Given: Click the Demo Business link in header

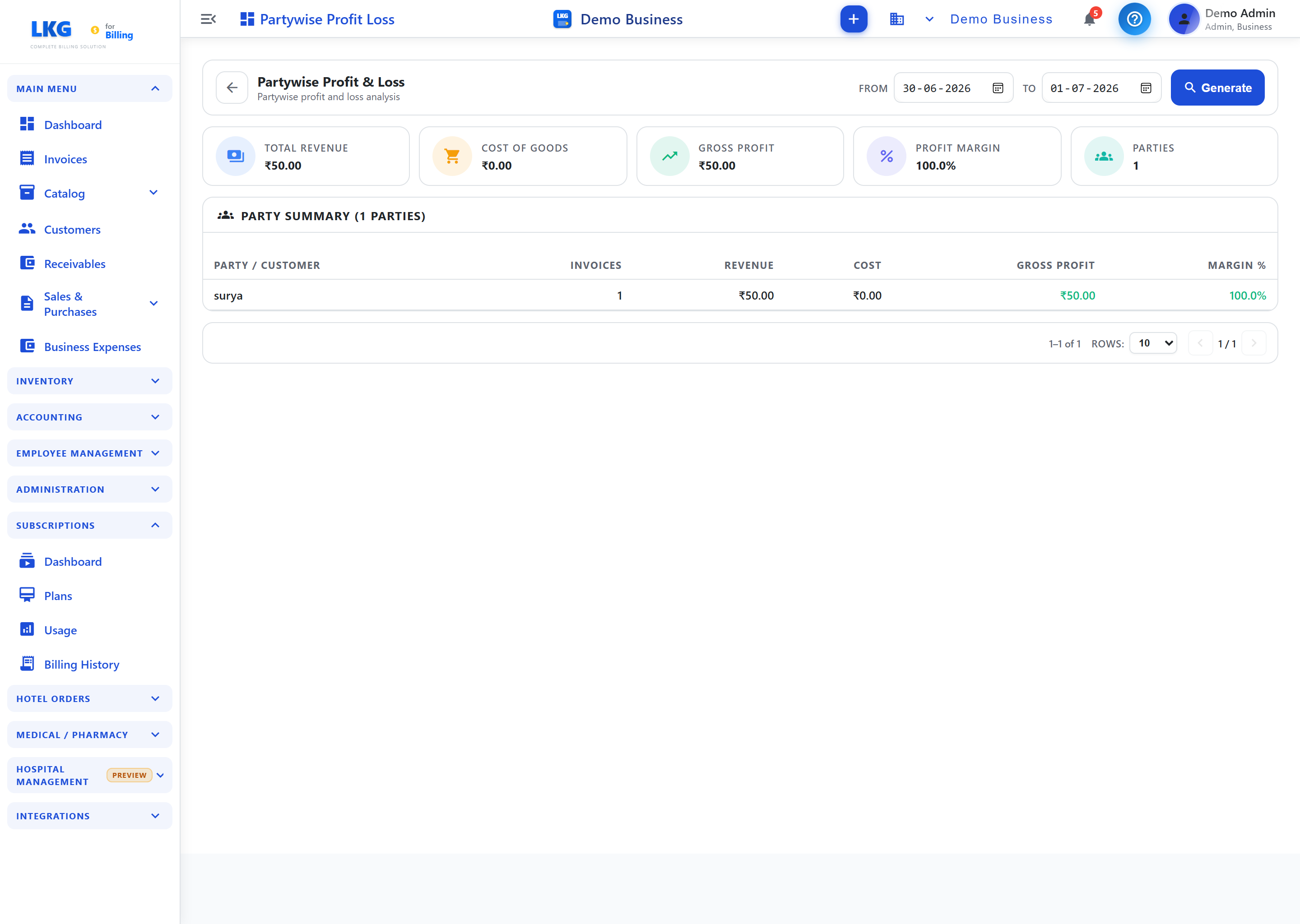Looking at the screenshot, I should coord(1001,19).
